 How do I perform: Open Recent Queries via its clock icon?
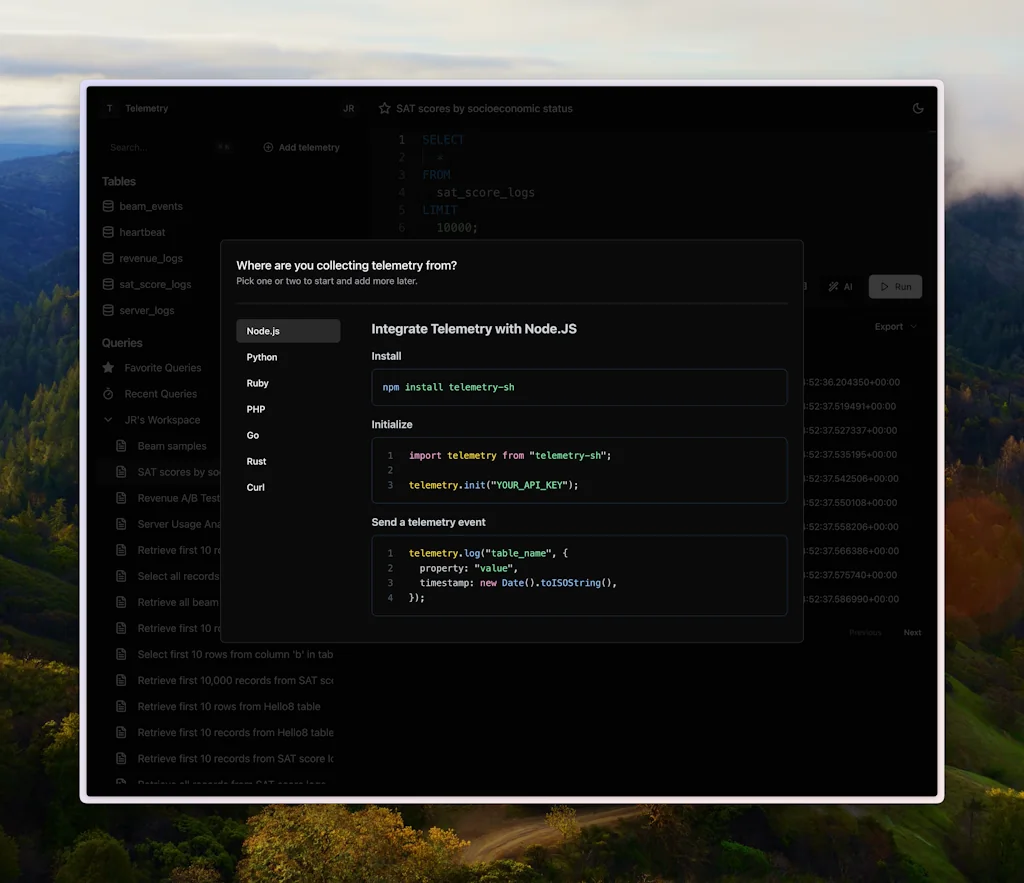(110, 394)
